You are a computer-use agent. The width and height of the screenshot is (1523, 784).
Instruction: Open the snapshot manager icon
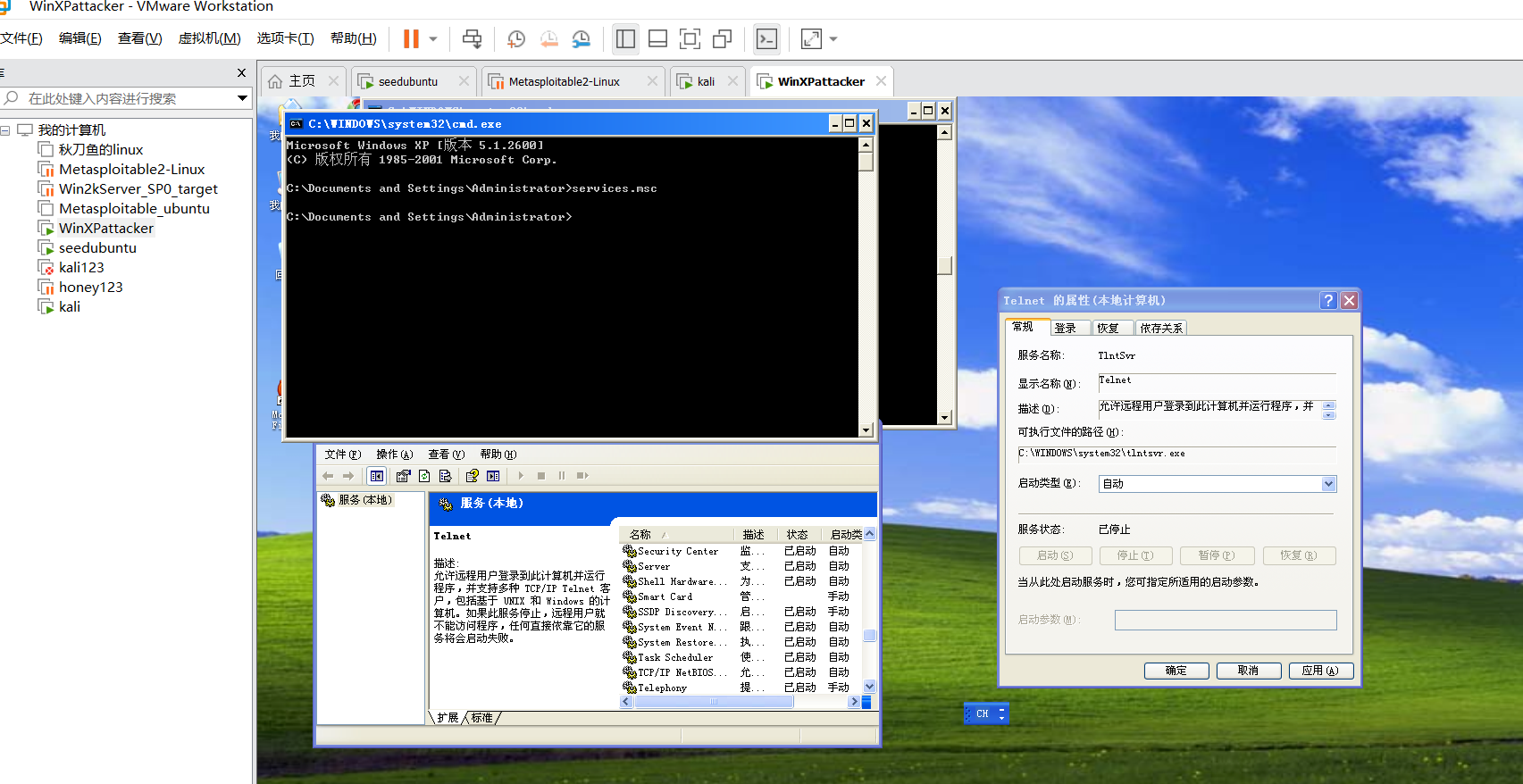582,39
